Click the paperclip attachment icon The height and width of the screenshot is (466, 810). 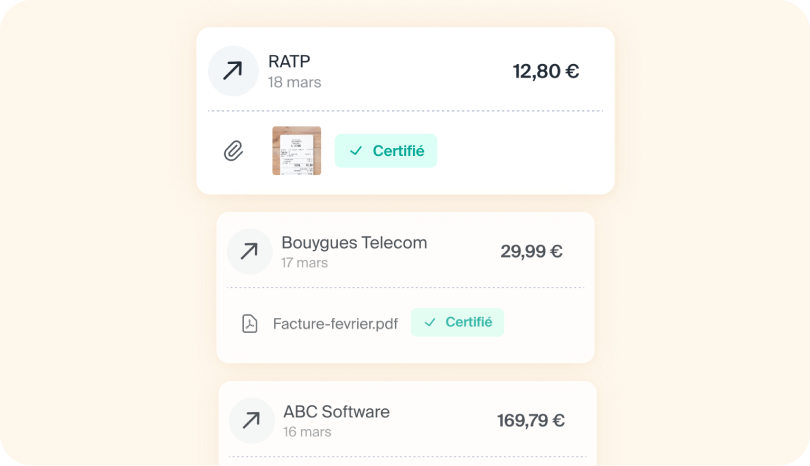coord(233,151)
